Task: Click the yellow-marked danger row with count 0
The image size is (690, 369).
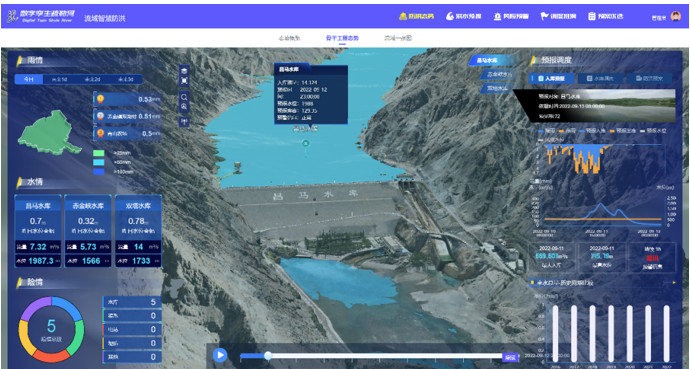Action: coord(132,343)
